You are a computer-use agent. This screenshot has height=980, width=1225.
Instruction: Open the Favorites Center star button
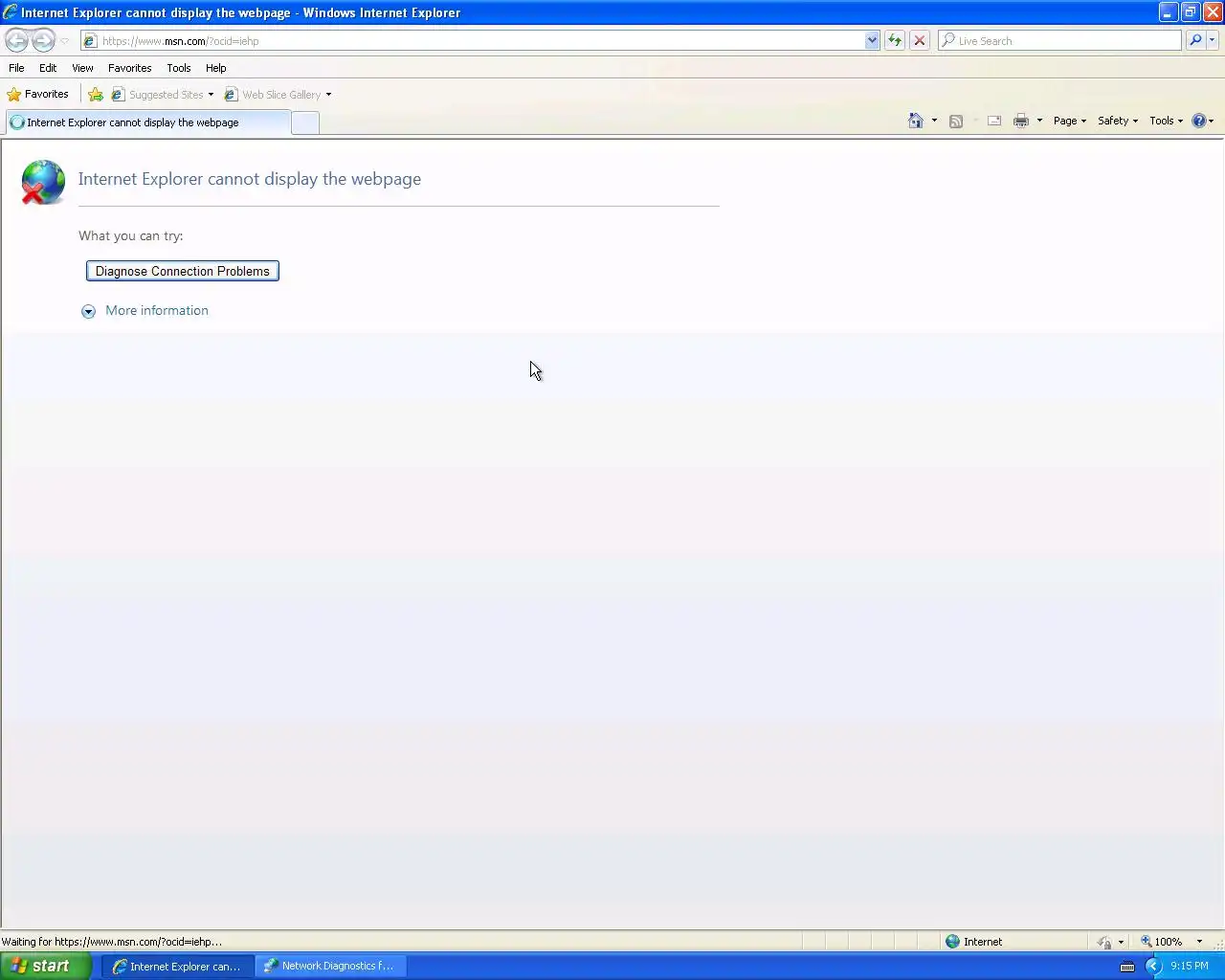38,94
